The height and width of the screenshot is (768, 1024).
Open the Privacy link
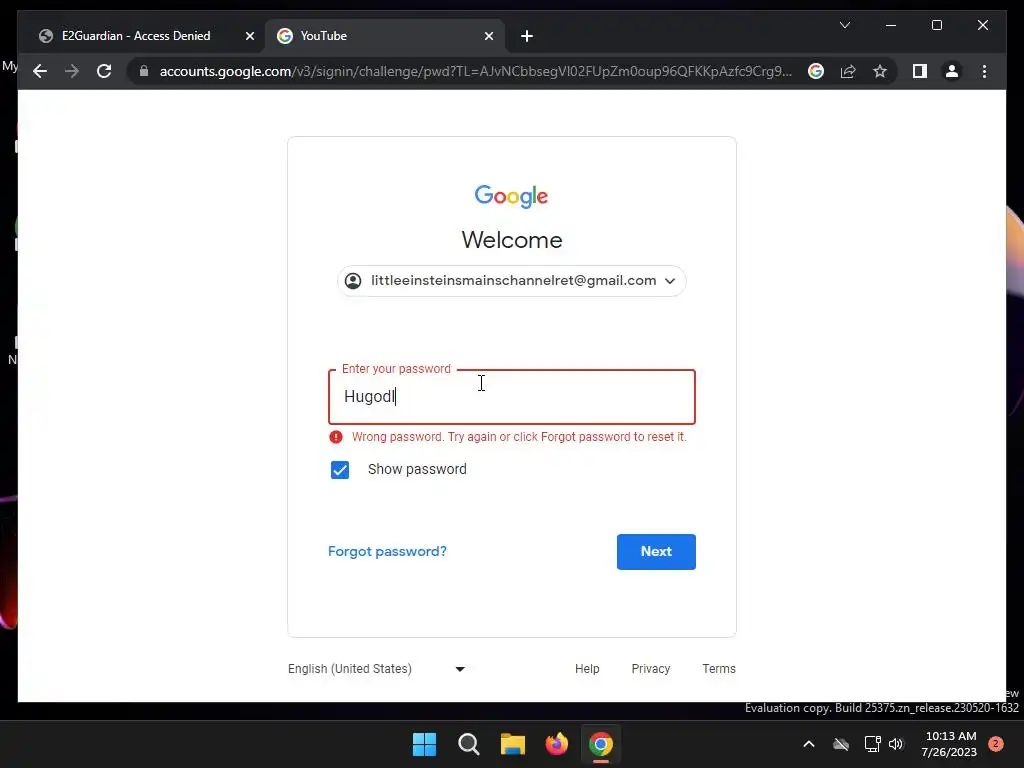(650, 669)
